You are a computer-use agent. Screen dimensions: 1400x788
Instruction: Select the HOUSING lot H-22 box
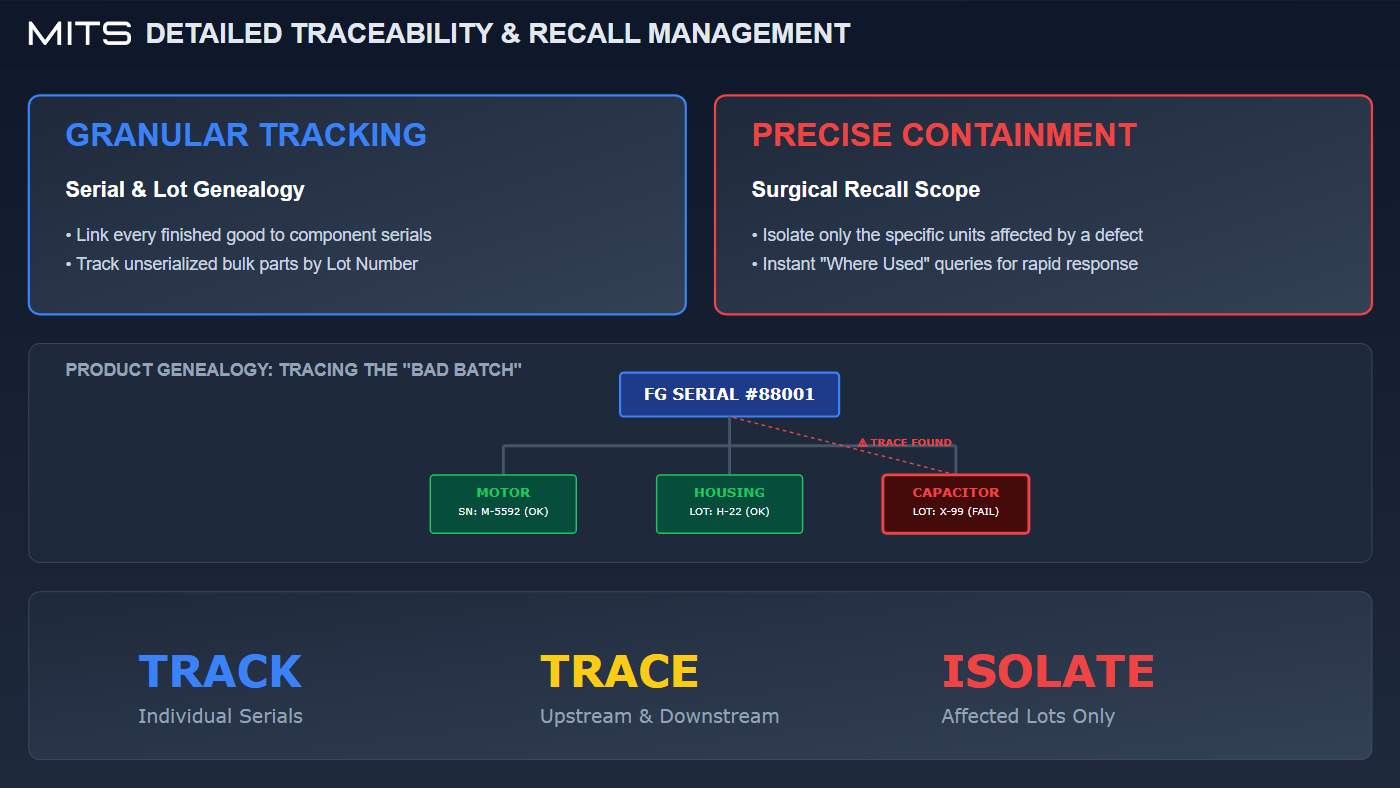pyautogui.click(x=729, y=504)
